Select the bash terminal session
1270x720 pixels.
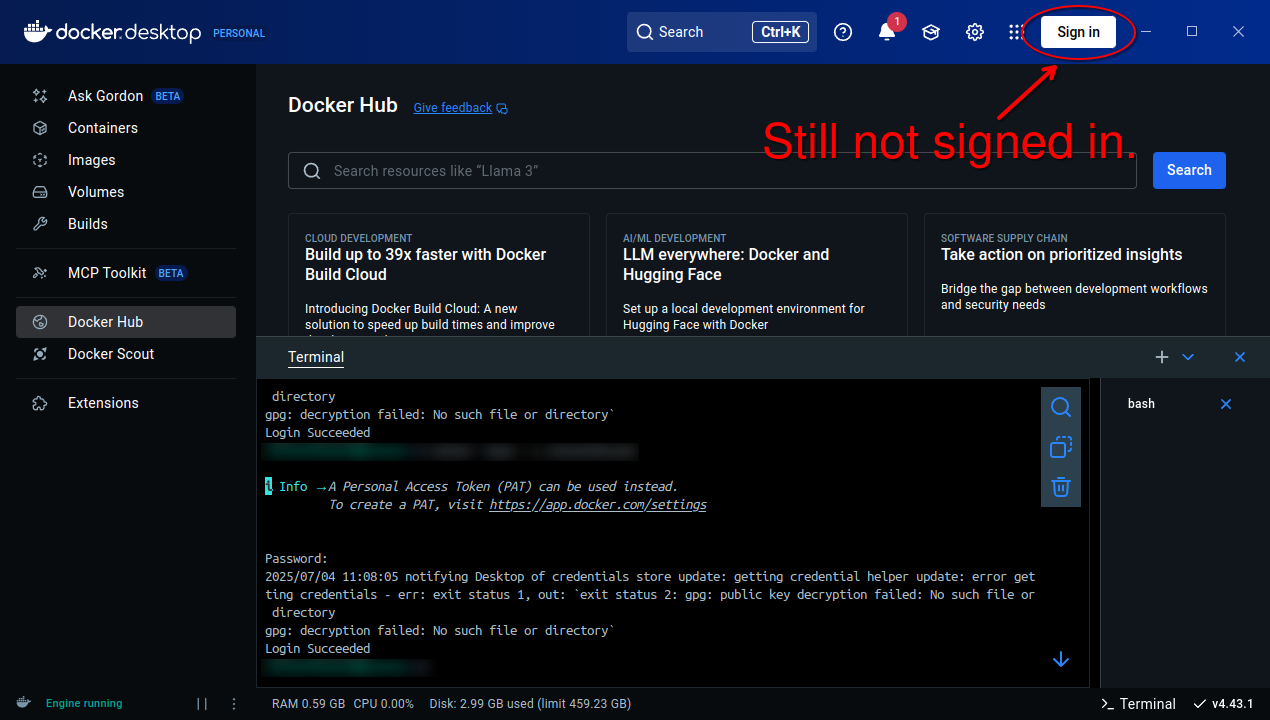pyautogui.click(x=1141, y=404)
